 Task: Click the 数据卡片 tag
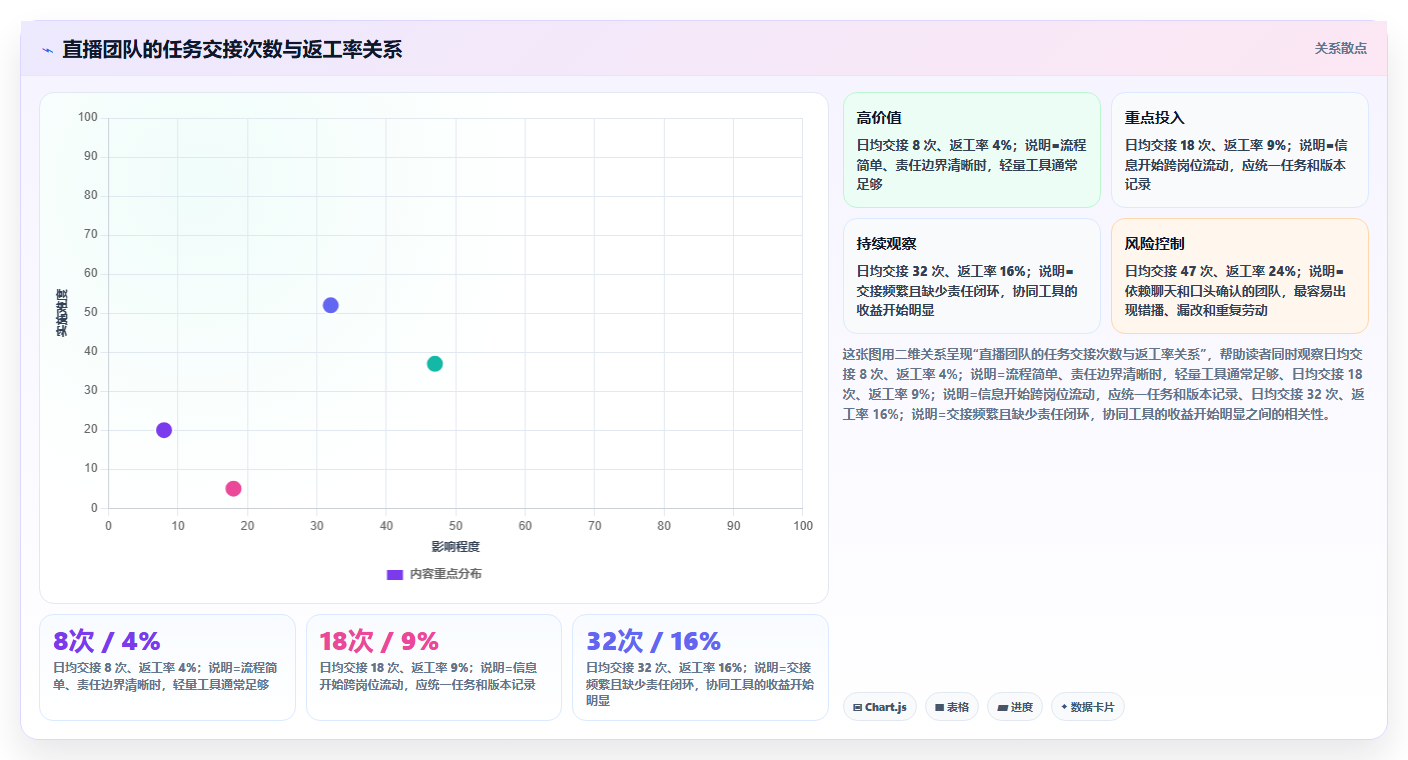[1087, 707]
